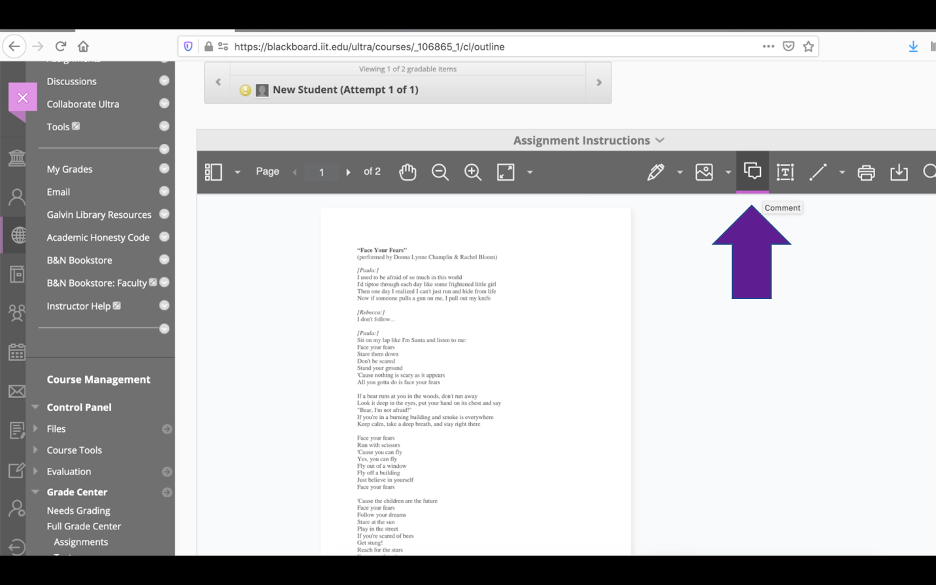Go to browser home page
The height and width of the screenshot is (586, 936).
tap(83, 46)
